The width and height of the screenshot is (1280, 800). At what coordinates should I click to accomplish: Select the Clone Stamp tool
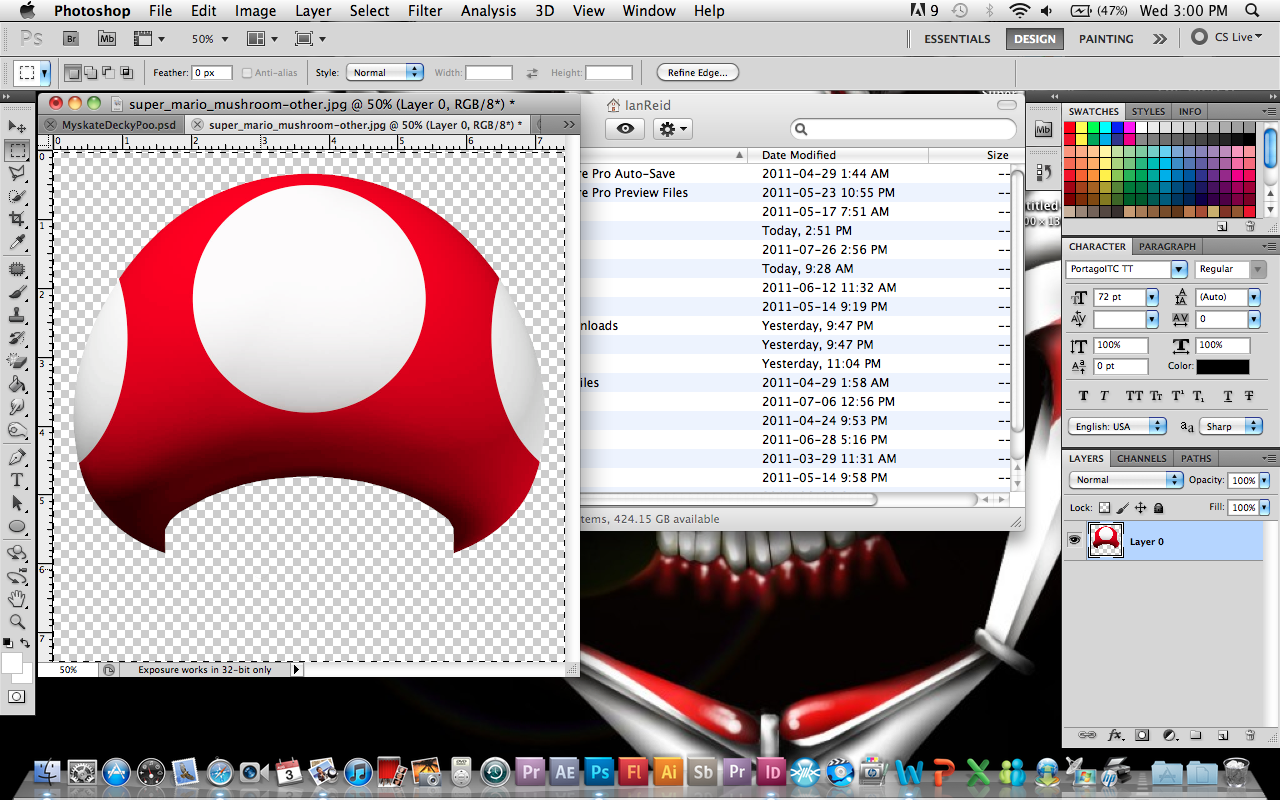tap(17, 316)
